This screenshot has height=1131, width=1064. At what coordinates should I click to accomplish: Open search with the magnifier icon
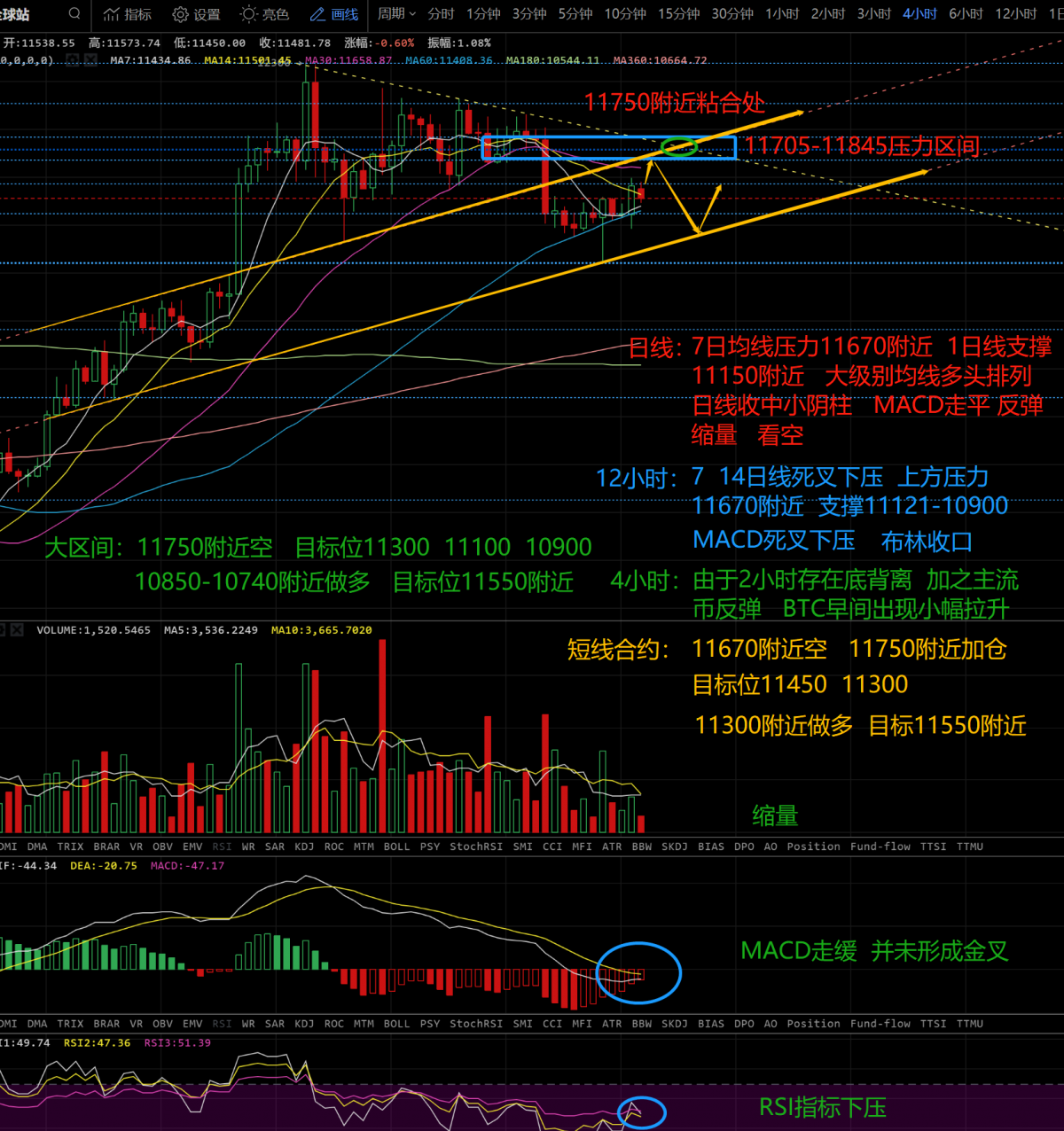coord(74,14)
